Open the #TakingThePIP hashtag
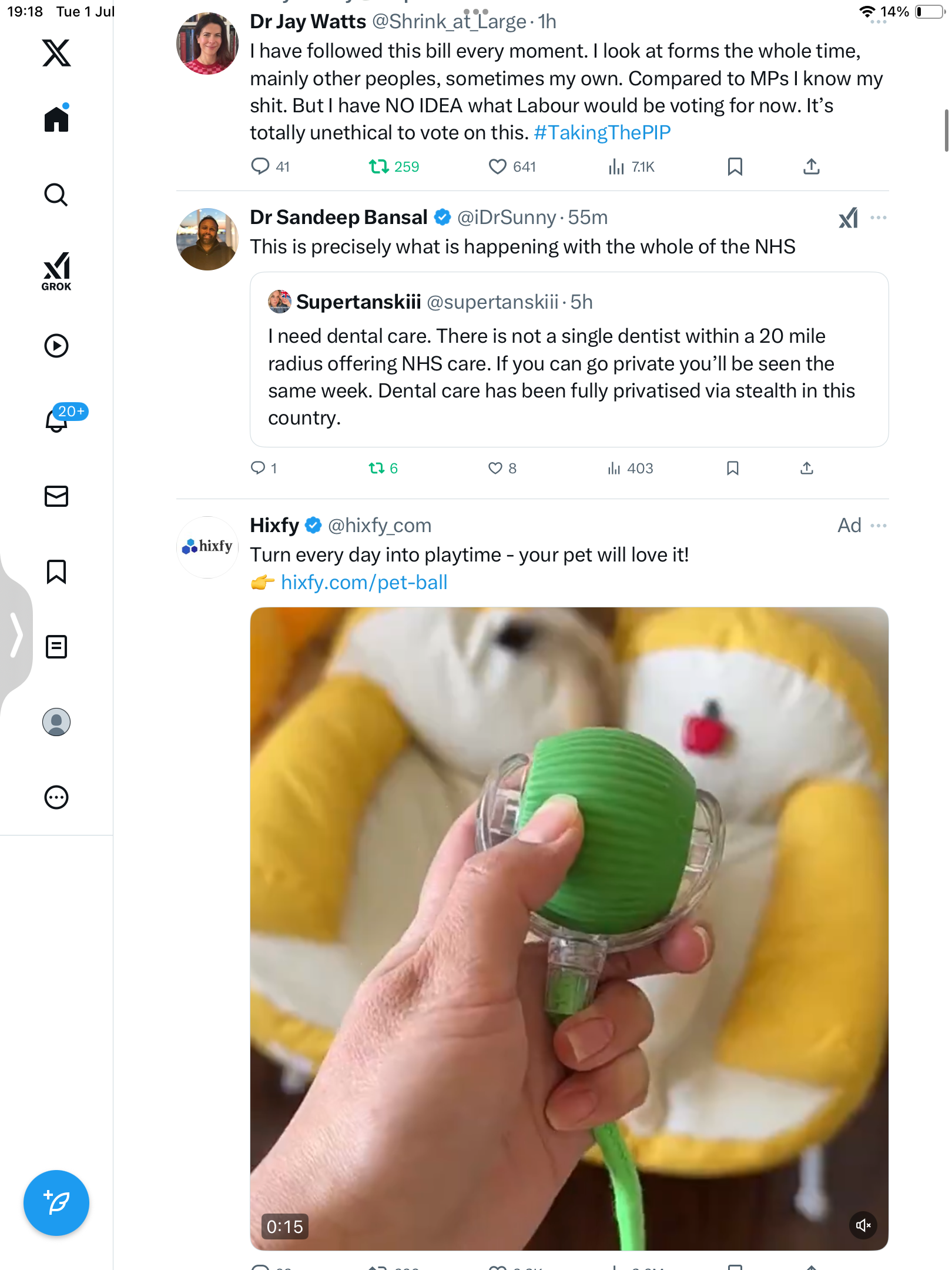The height and width of the screenshot is (1270, 952). pos(602,133)
